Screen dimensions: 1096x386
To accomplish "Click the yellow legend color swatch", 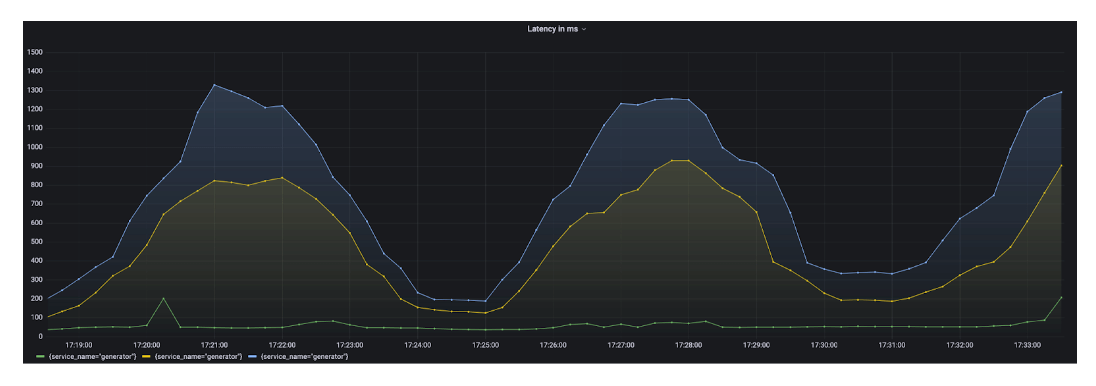I will pyautogui.click(x=147, y=357).
